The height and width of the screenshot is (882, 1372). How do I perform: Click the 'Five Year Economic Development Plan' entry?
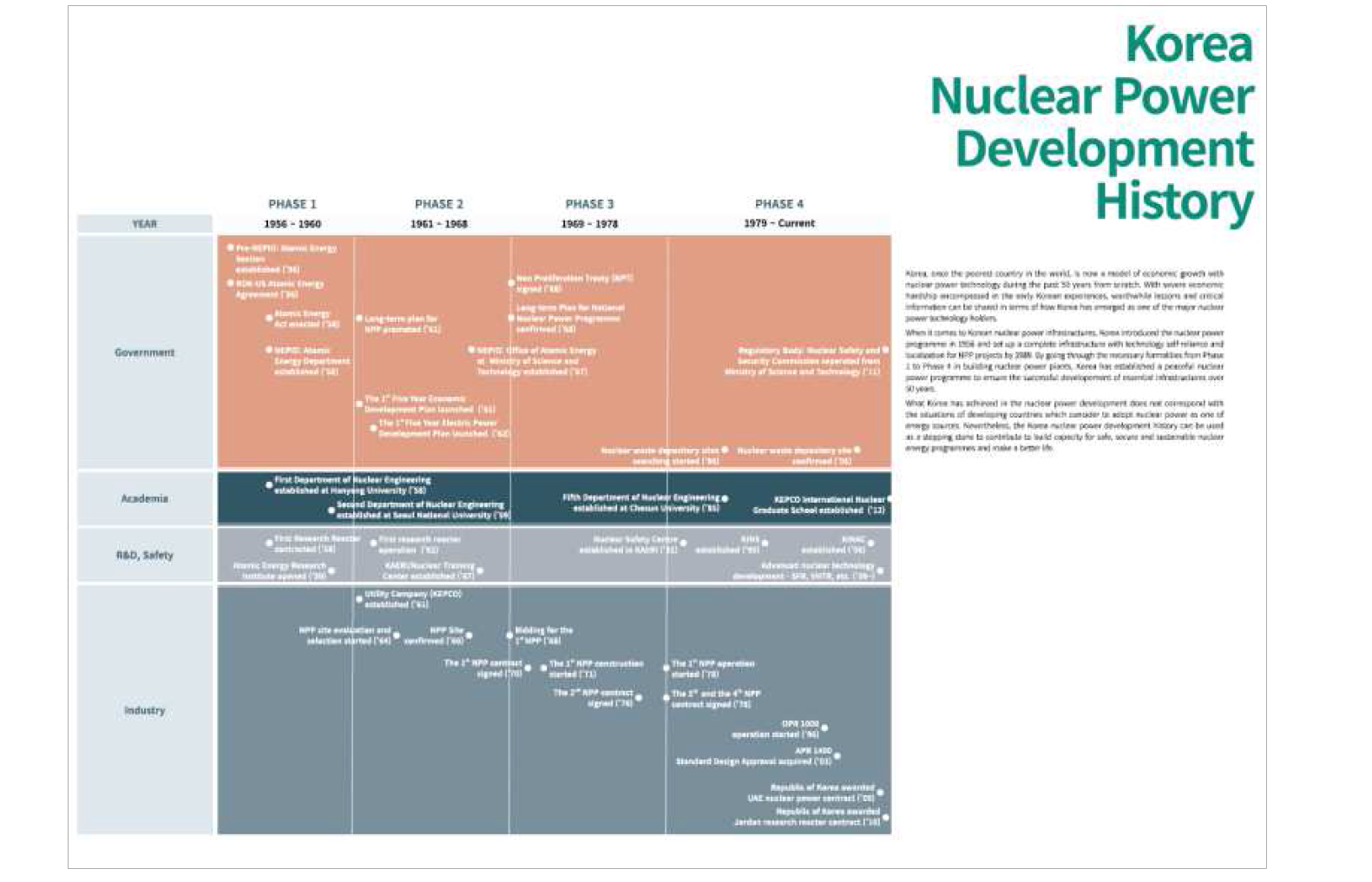coord(427,404)
